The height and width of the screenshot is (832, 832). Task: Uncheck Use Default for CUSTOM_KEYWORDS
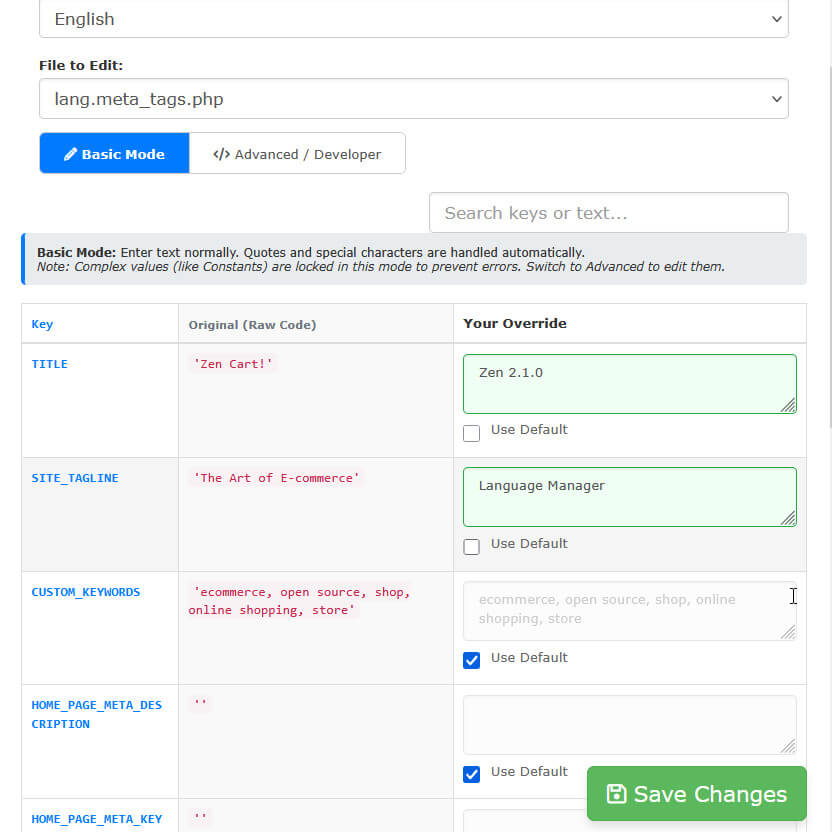click(x=472, y=660)
